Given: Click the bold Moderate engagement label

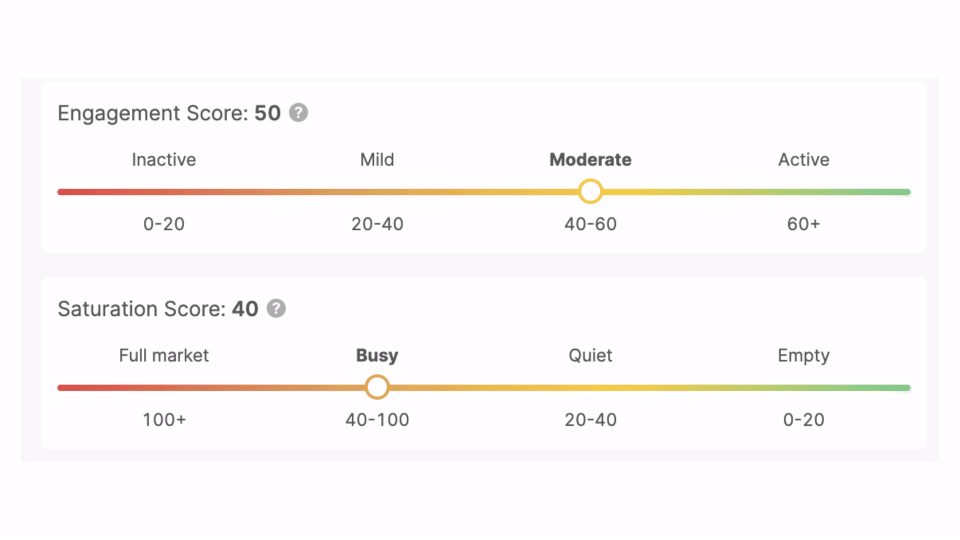Looking at the screenshot, I should tap(590, 160).
